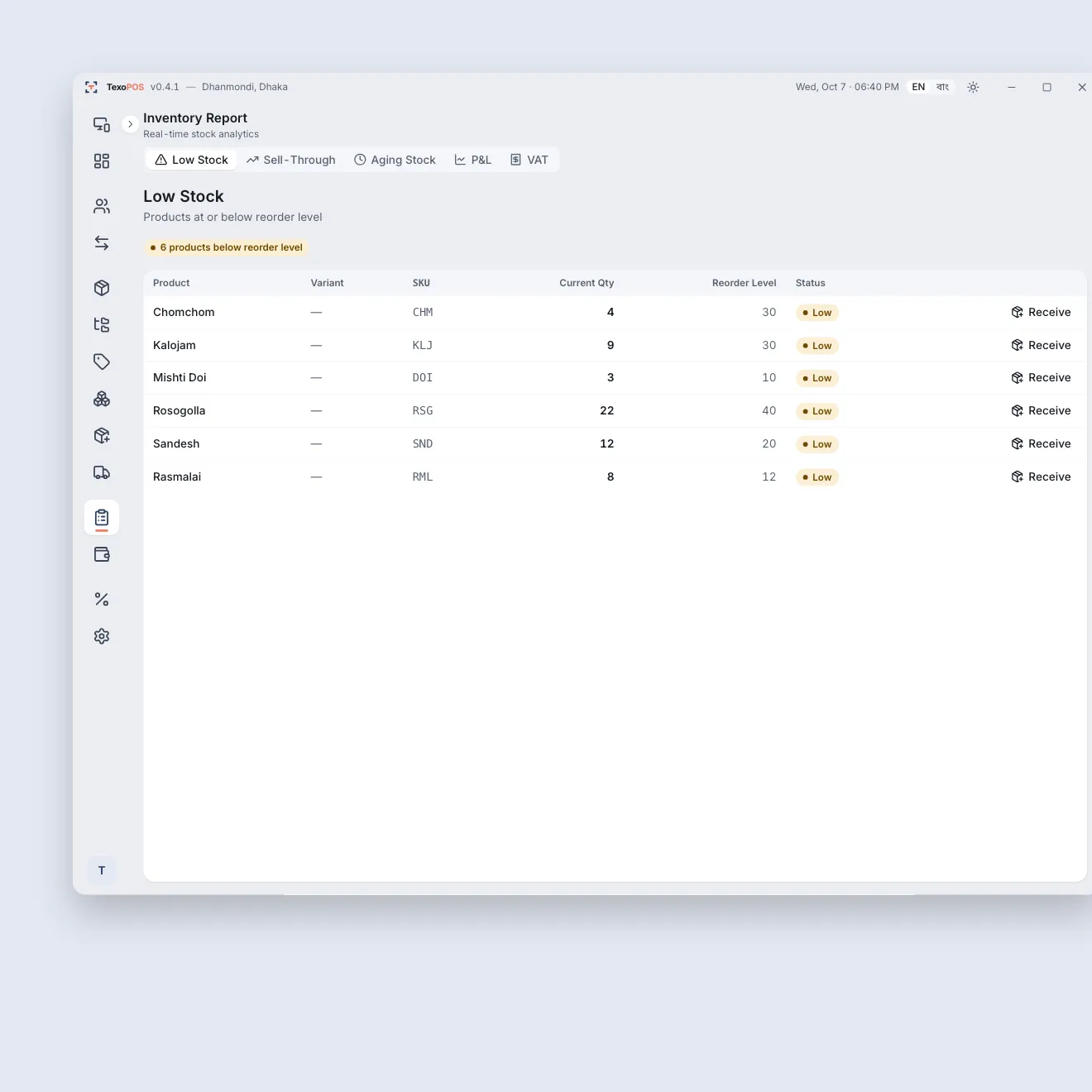Toggle the light/dark theme sun icon
The height and width of the screenshot is (1092, 1092).
coord(973,87)
